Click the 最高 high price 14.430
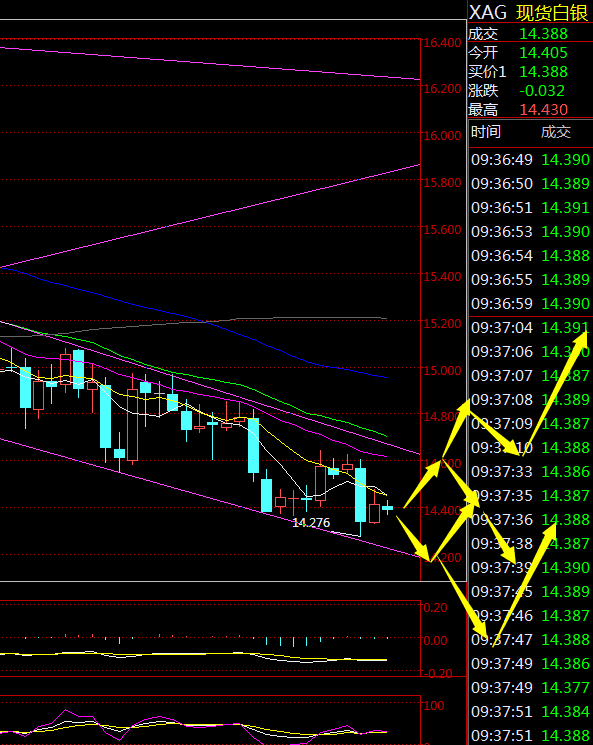Screen dimensions: 593x745 543,110
